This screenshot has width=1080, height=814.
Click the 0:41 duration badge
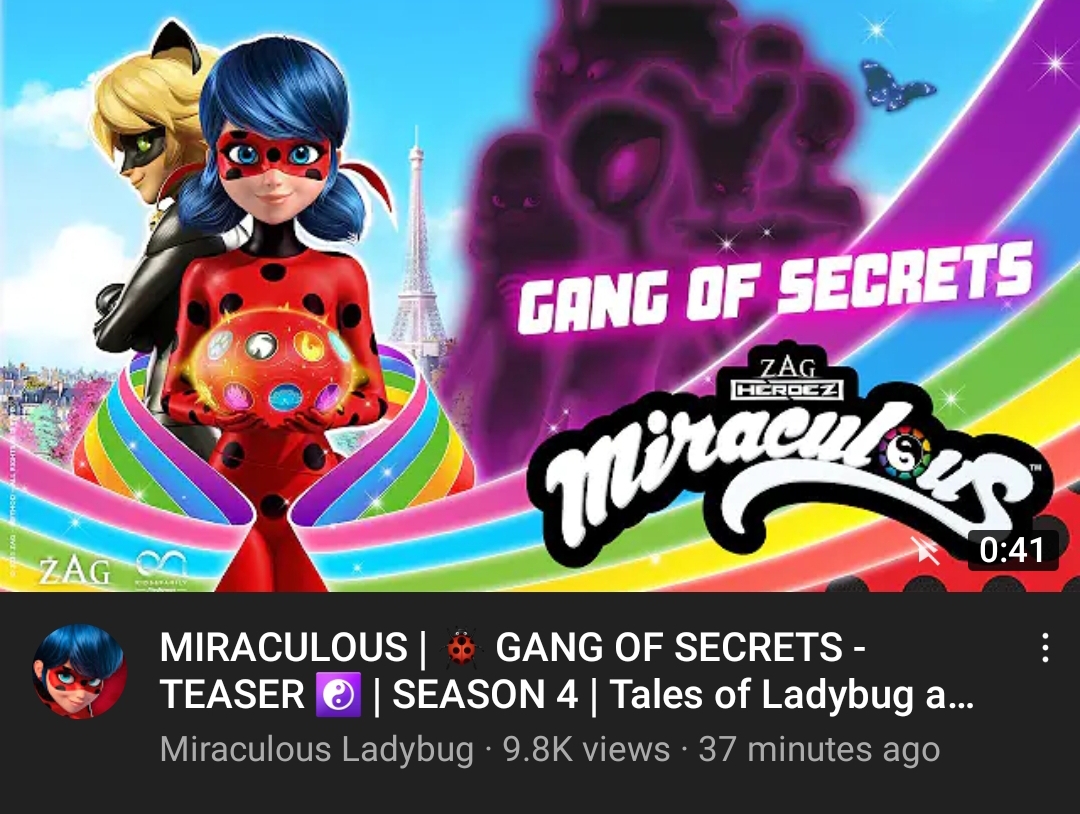[1012, 550]
